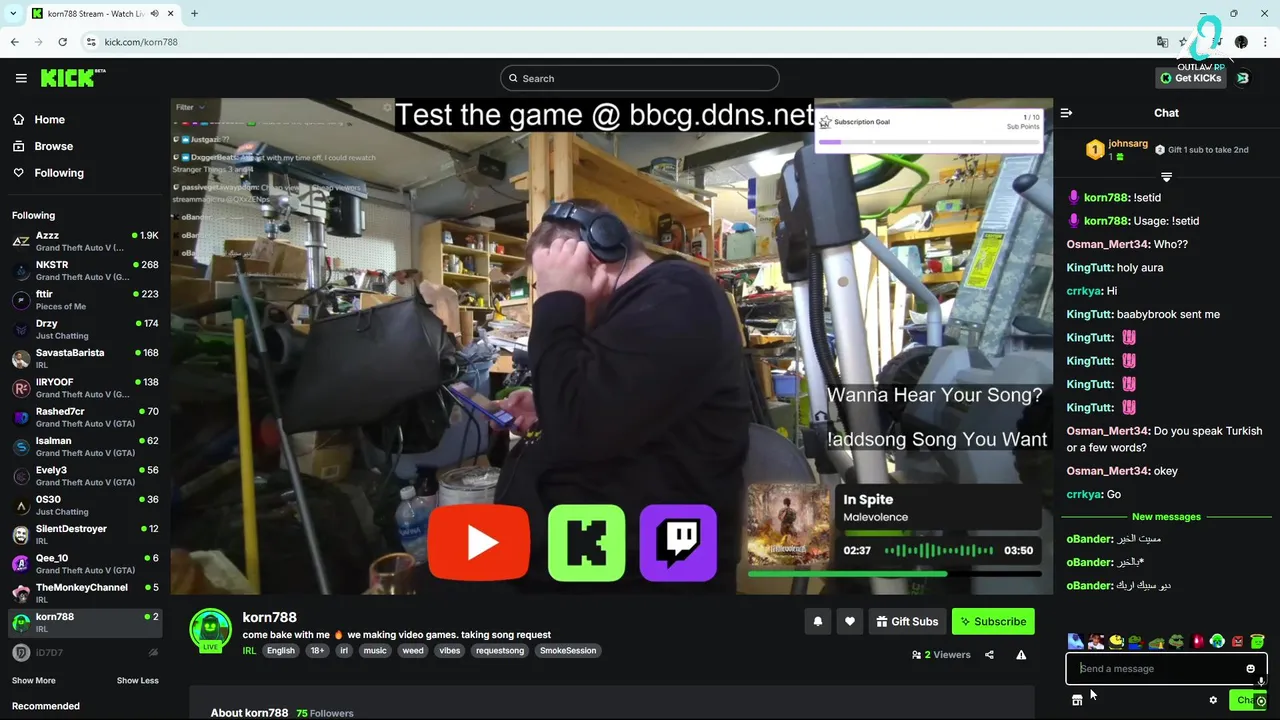Image resolution: width=1280 pixels, height=720 pixels.
Task: Open the Isalman followed channel
Action: point(84,446)
